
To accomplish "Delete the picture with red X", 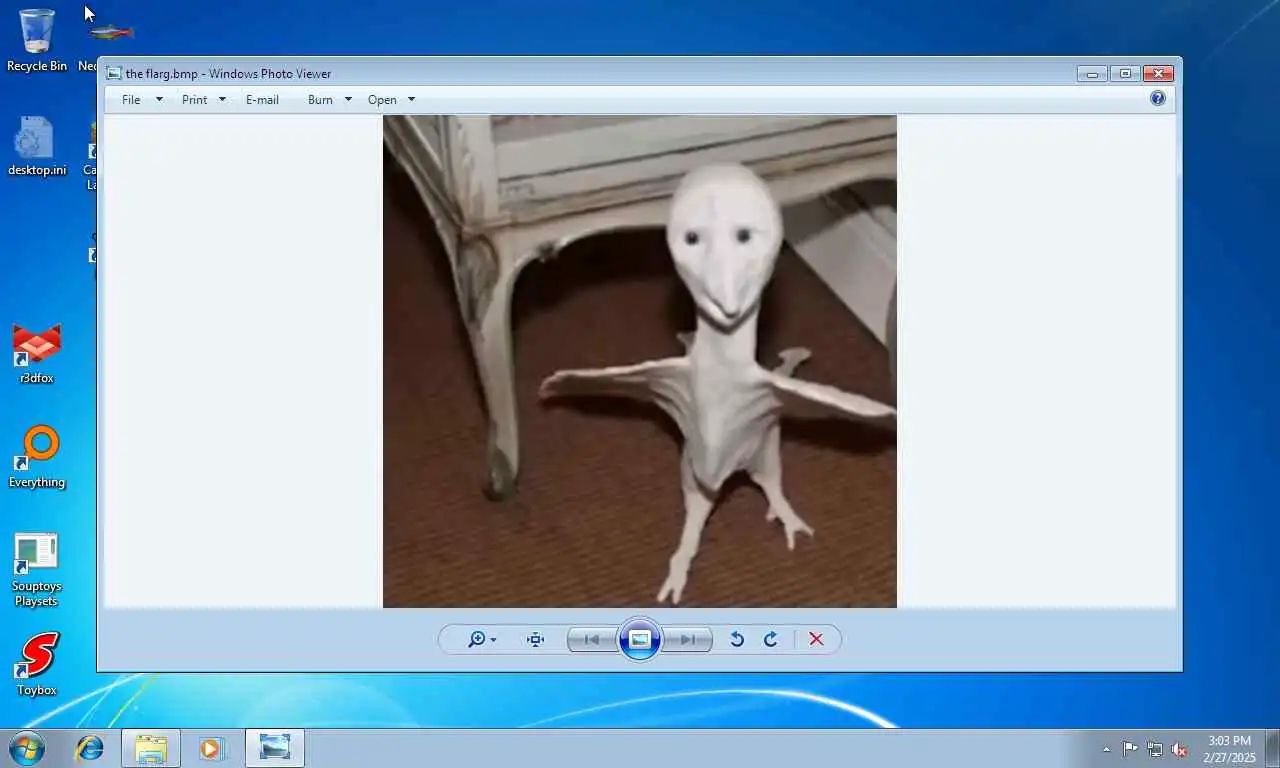I will [816, 639].
